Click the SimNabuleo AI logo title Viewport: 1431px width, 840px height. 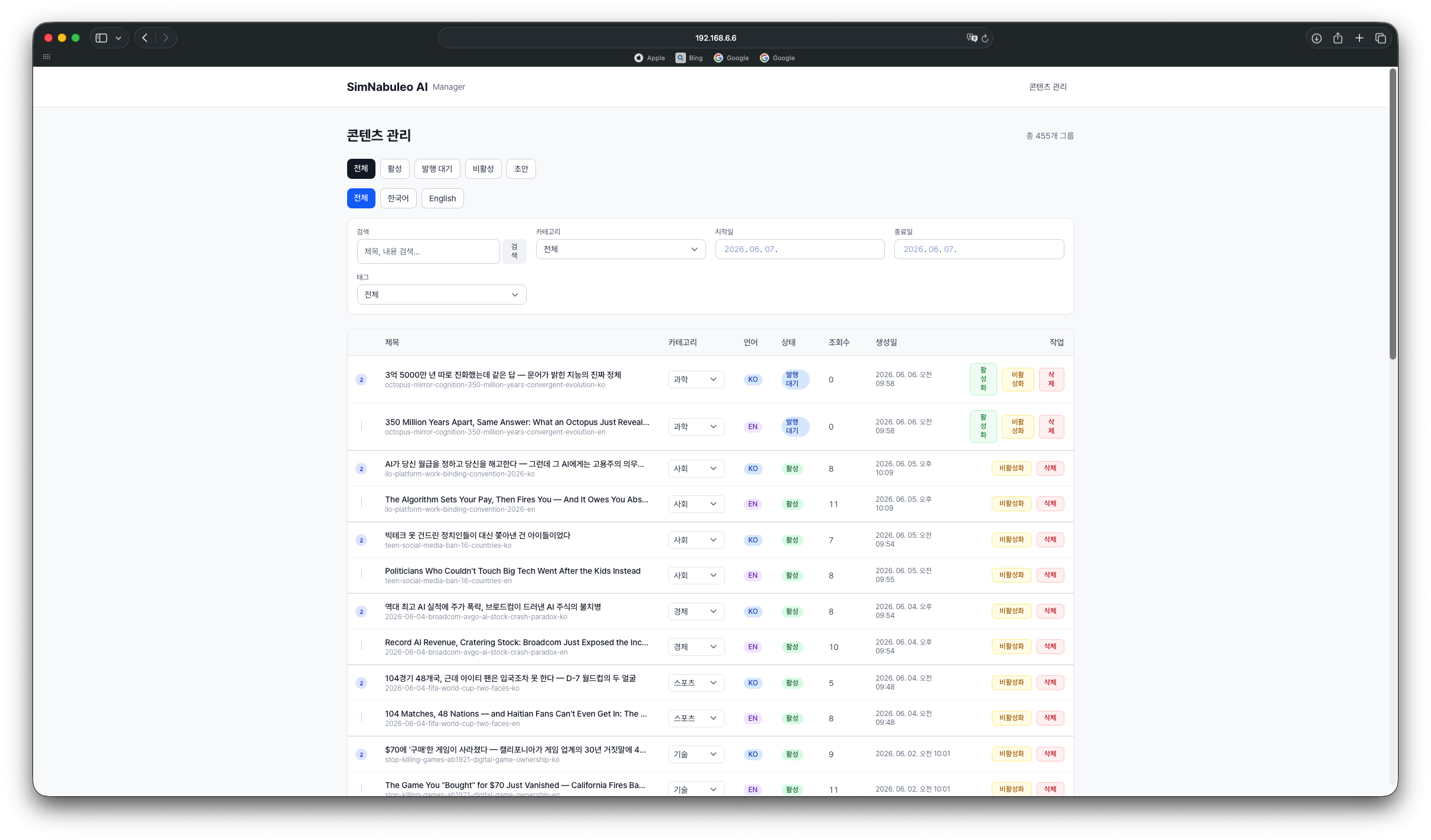(x=387, y=87)
